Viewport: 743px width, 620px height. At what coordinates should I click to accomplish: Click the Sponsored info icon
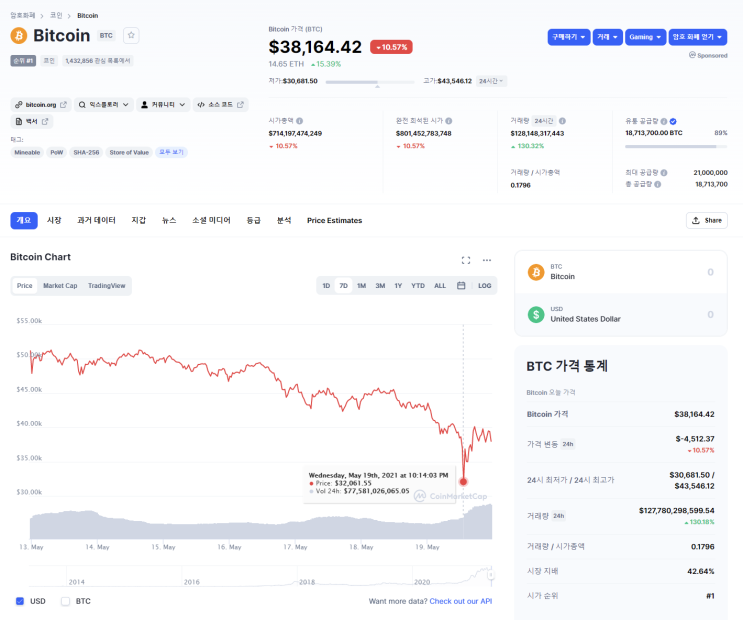(x=692, y=55)
